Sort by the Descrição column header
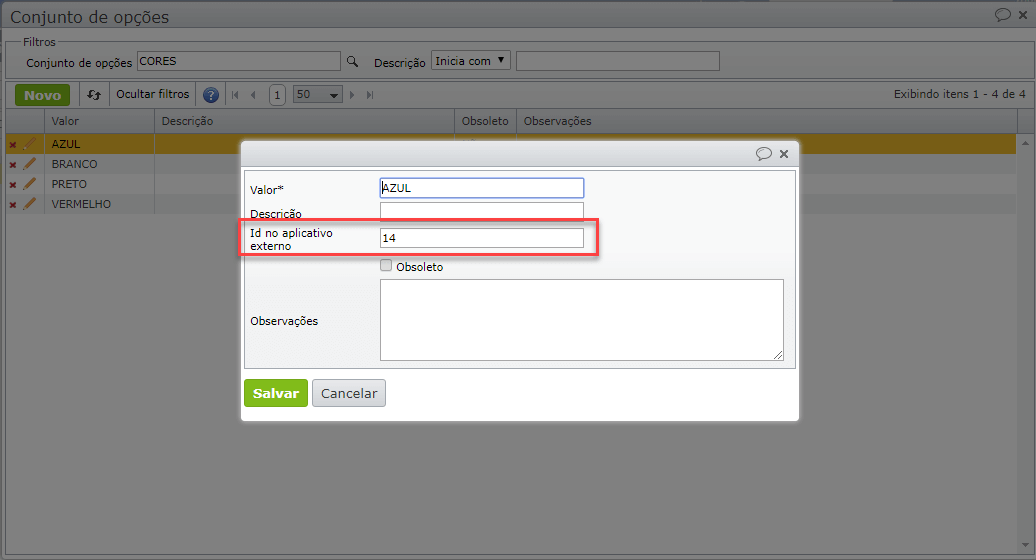This screenshot has height=560, width=1036. click(x=305, y=122)
